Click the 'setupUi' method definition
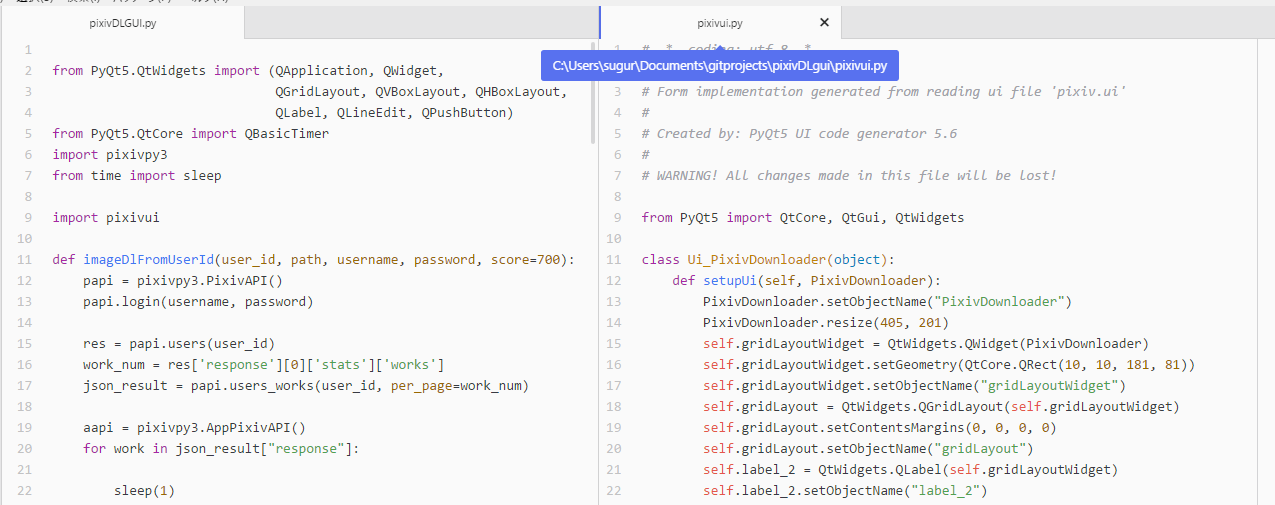Viewport: 1275px width, 505px height. click(806, 280)
